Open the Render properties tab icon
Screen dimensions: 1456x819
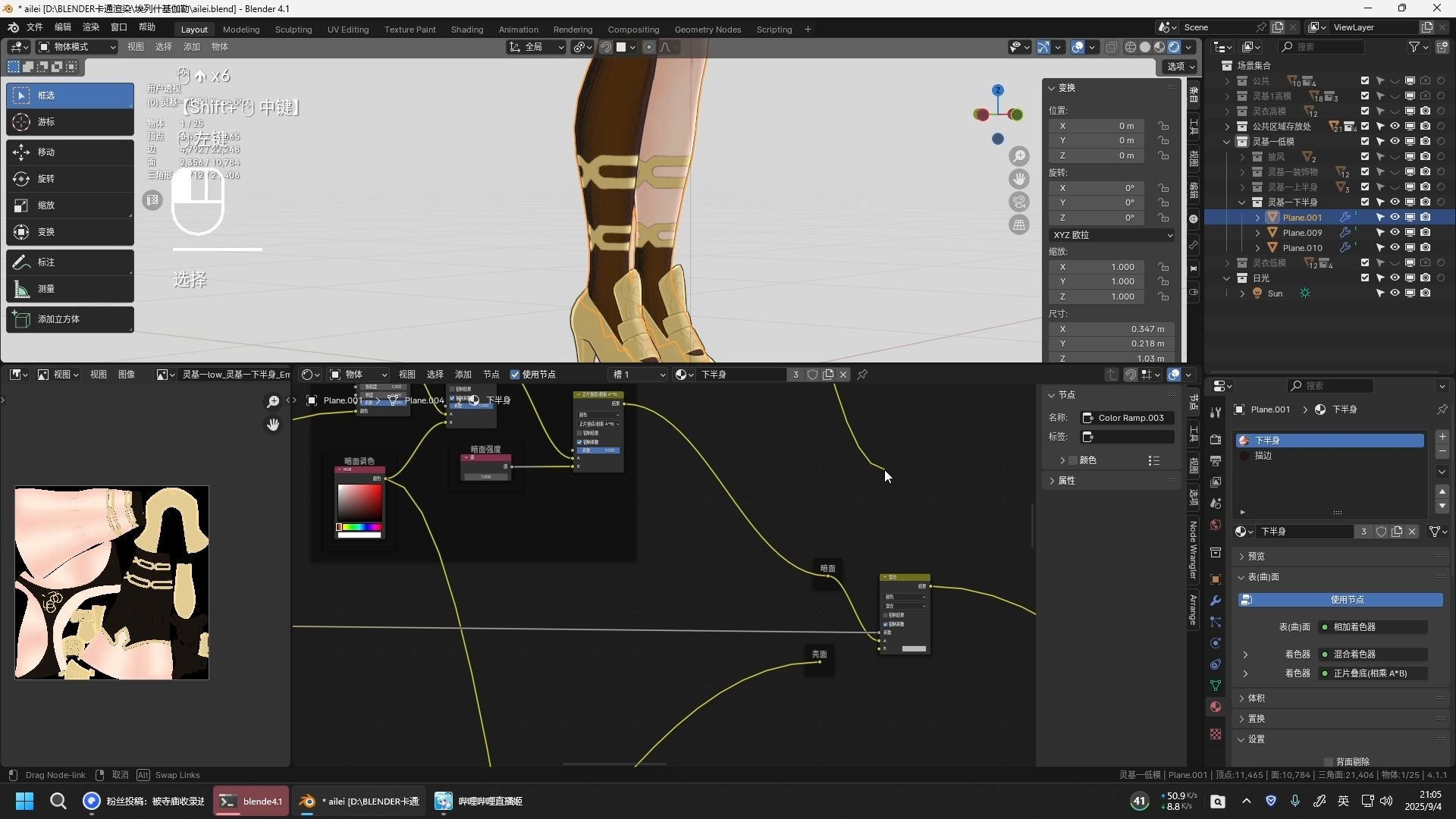[1216, 440]
